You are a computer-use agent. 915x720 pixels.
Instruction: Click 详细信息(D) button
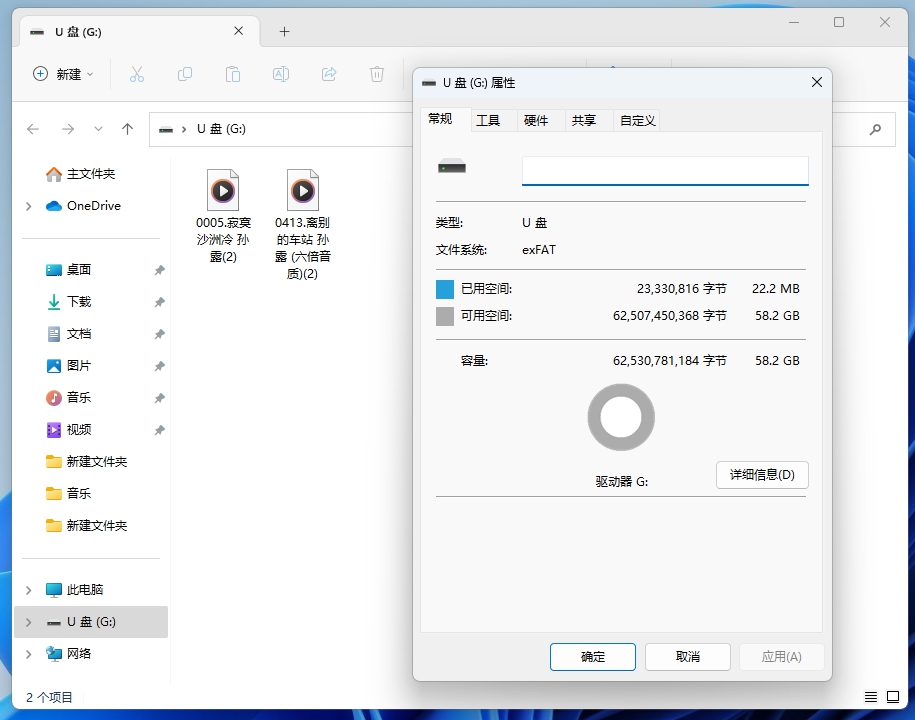(762, 475)
